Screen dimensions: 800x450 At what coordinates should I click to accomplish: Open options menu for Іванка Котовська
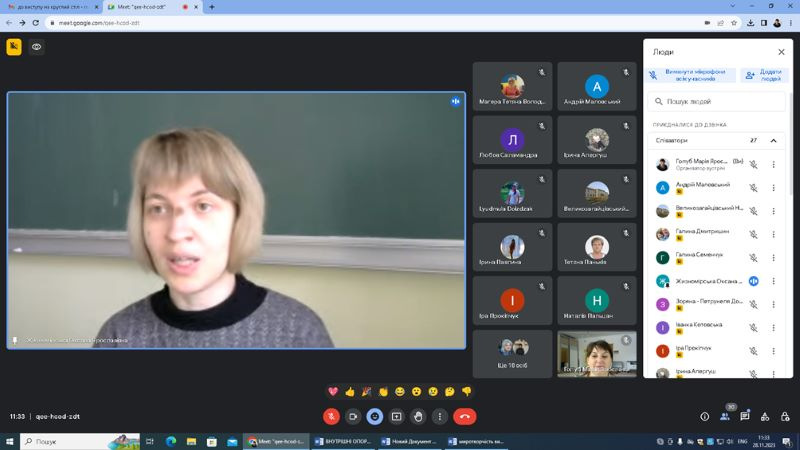773,328
